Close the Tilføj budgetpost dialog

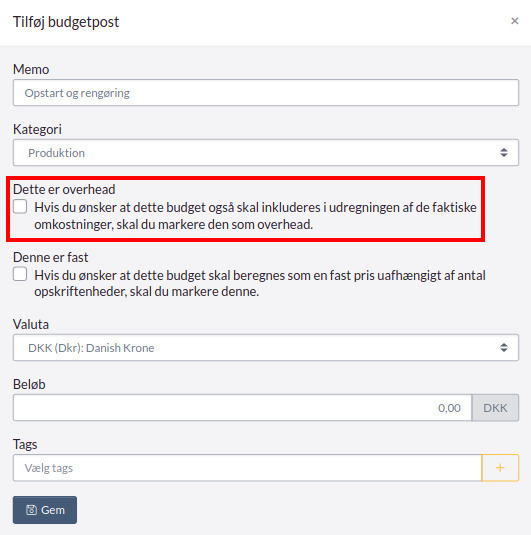(515, 21)
